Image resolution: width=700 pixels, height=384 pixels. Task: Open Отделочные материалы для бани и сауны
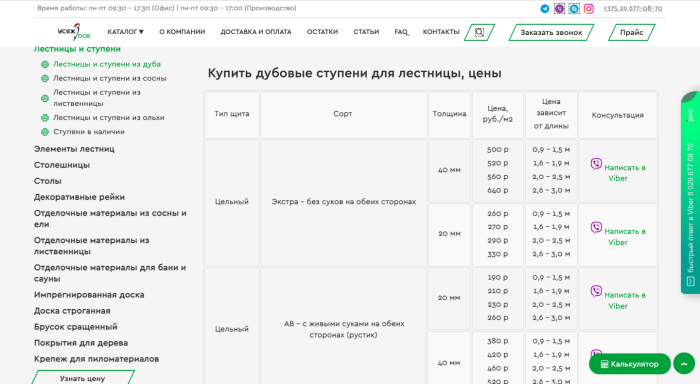(x=110, y=273)
